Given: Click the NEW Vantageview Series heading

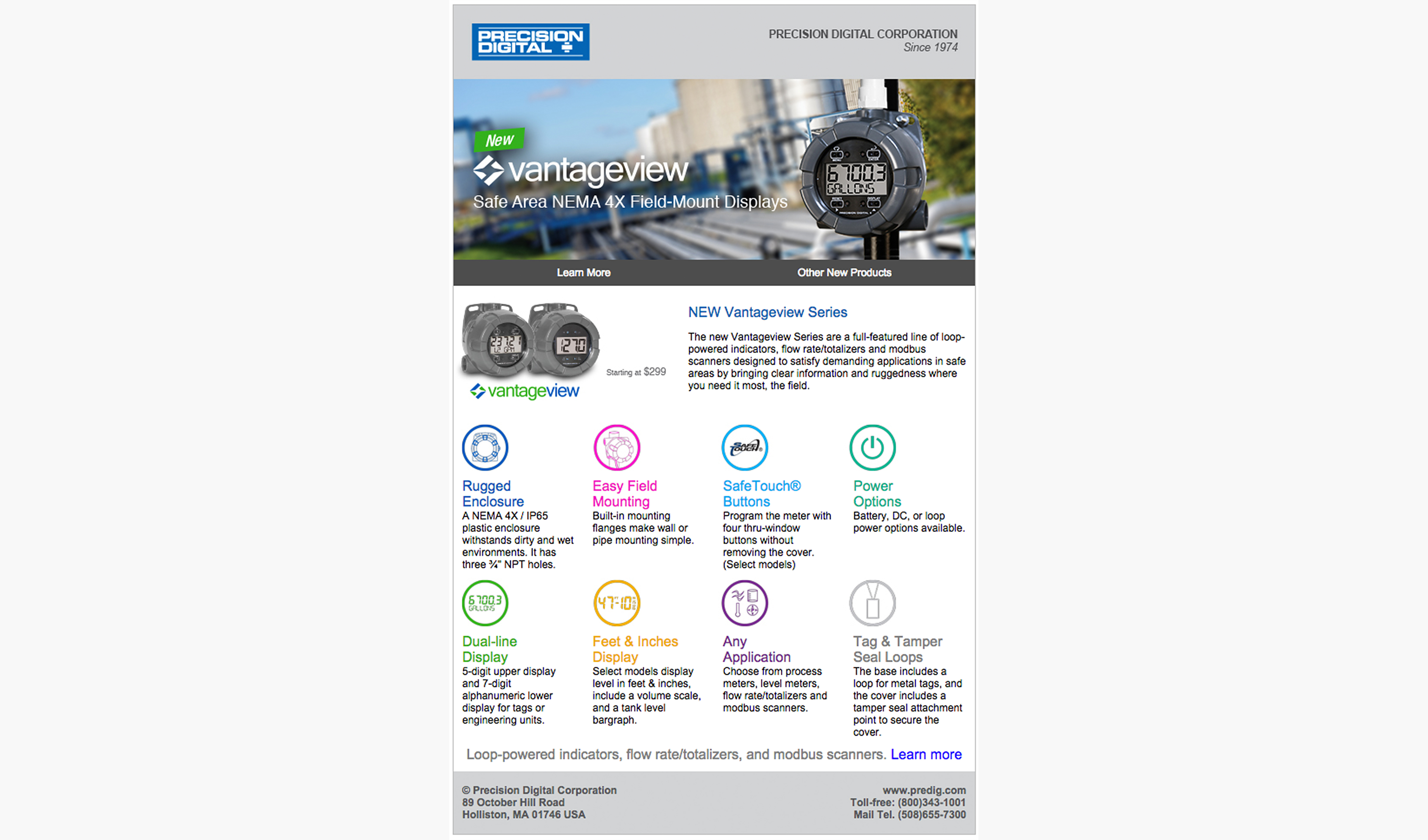Looking at the screenshot, I should pos(767,312).
